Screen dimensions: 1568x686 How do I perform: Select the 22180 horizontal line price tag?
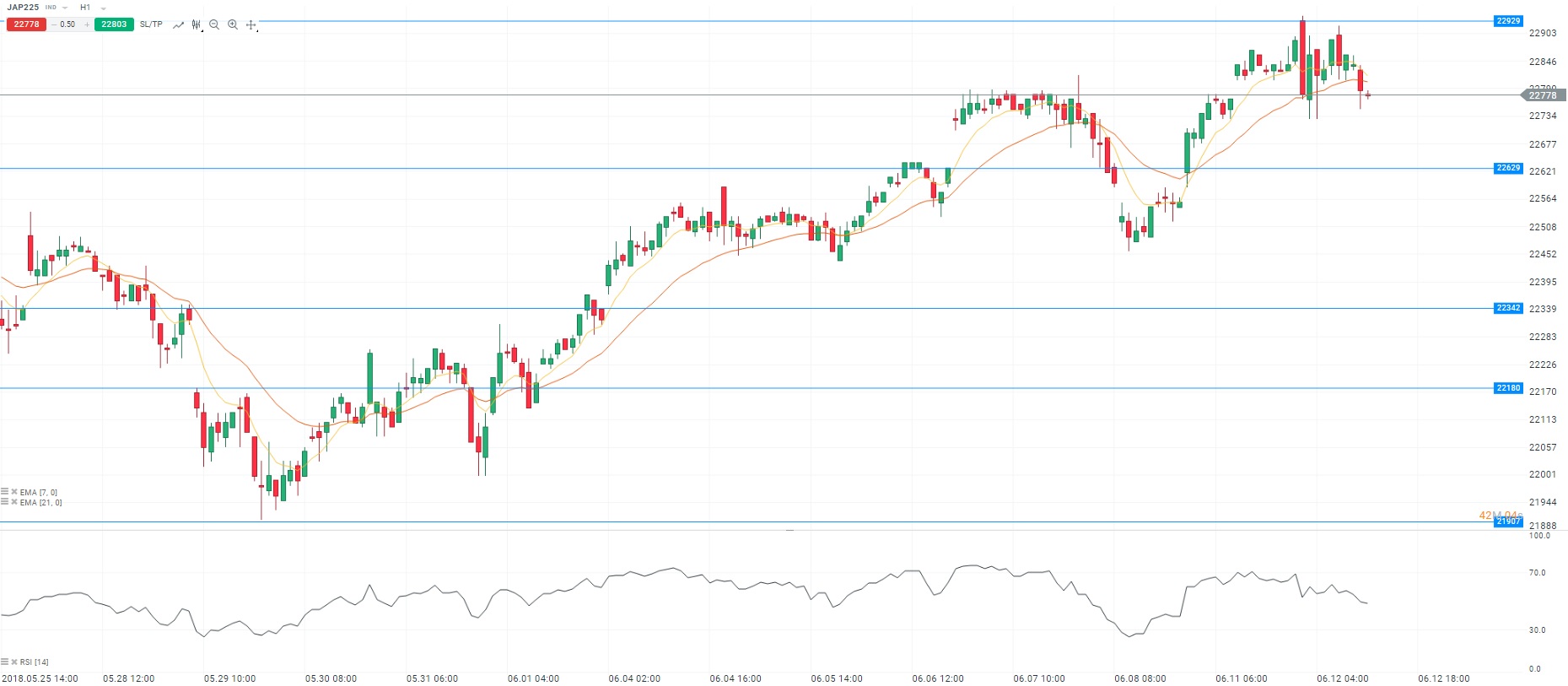[x=1508, y=388]
